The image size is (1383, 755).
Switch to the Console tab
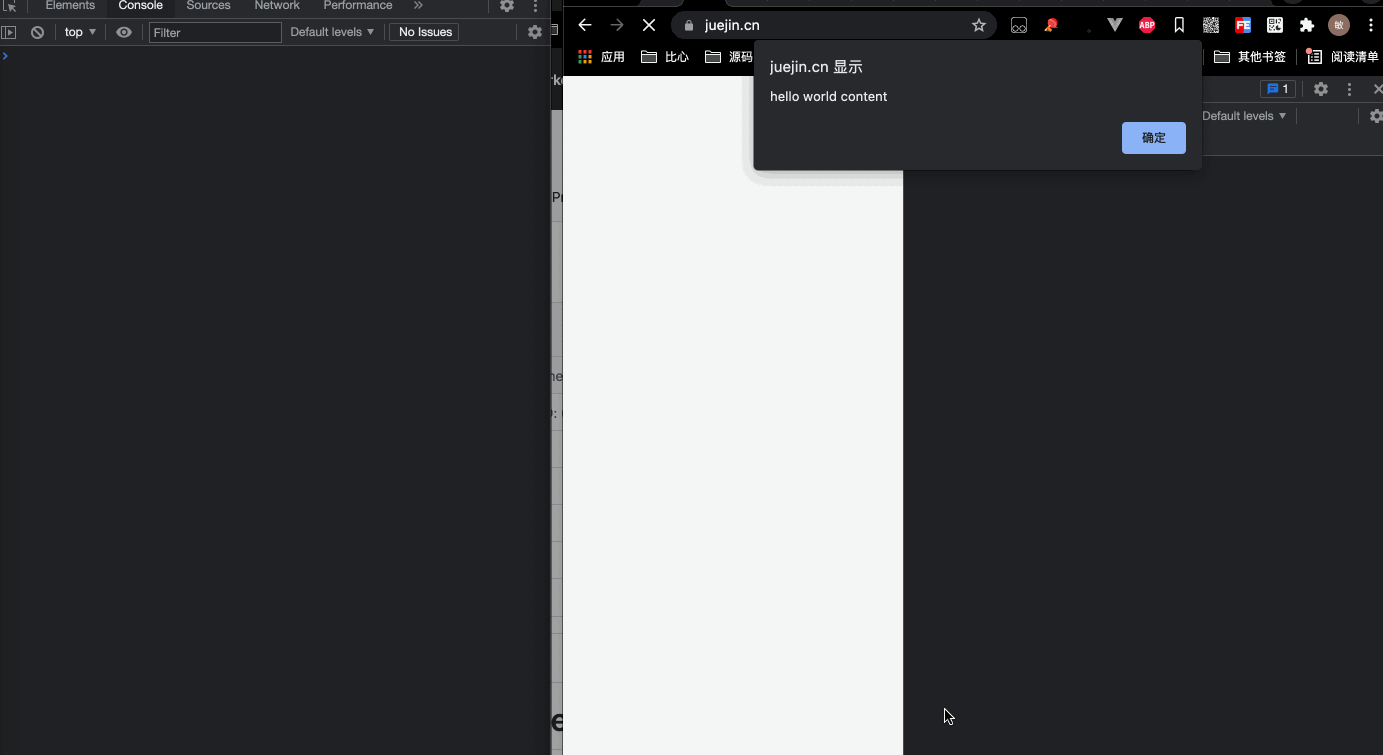point(140,6)
